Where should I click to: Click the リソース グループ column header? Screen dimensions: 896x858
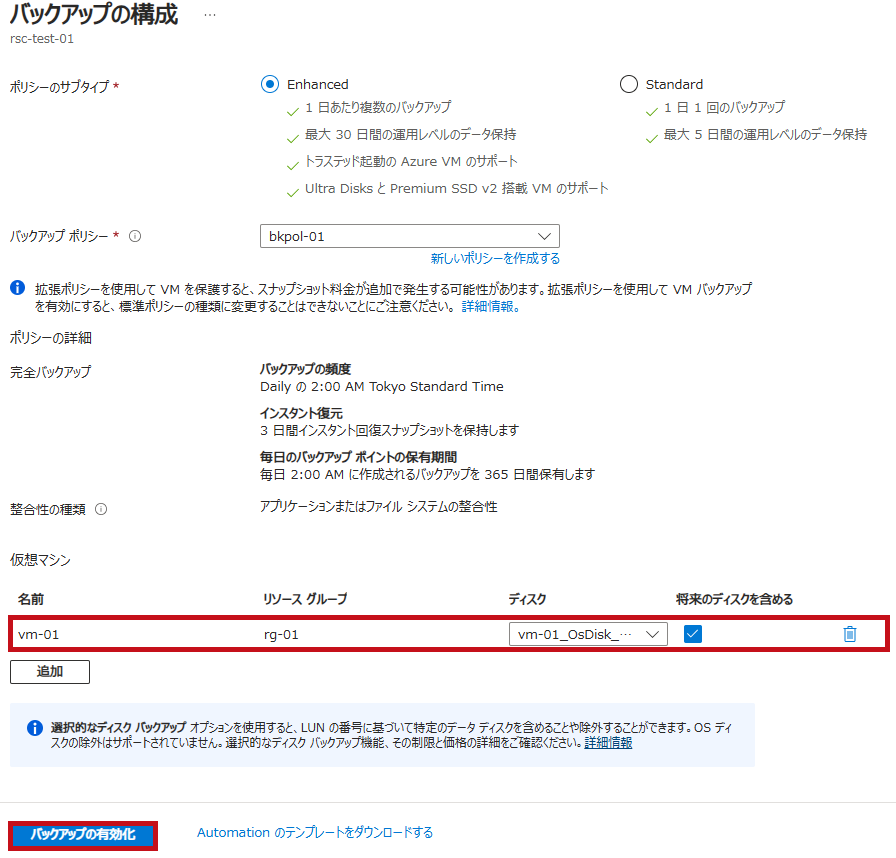click(x=305, y=599)
